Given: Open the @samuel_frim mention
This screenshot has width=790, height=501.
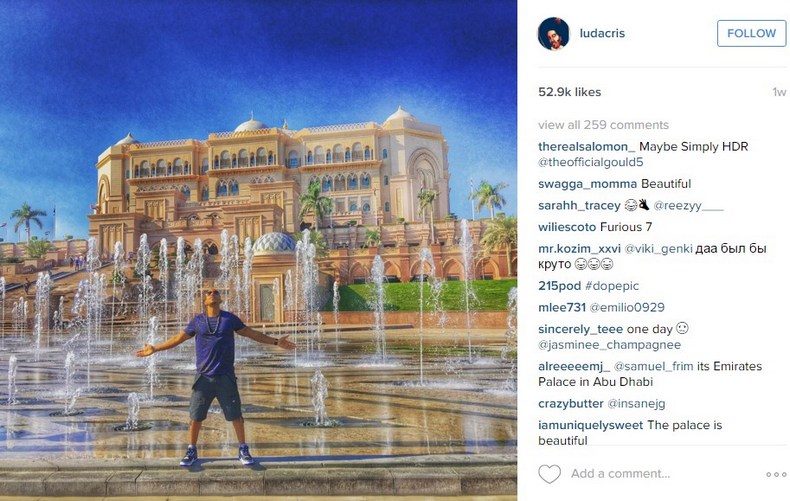Looking at the screenshot, I should coord(653,366).
